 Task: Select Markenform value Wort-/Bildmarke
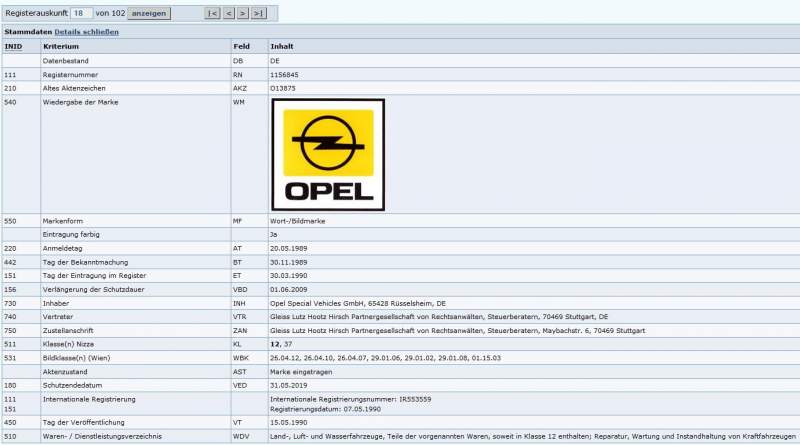coord(297,221)
